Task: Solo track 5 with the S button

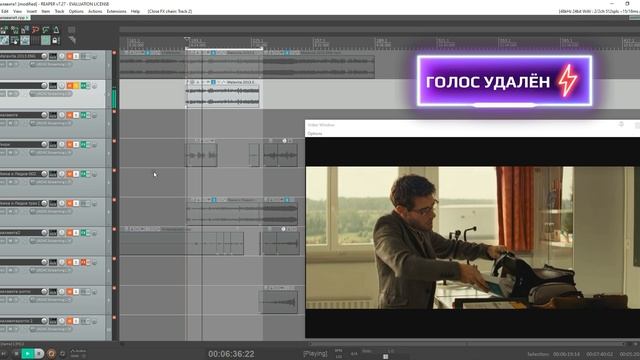Action: click(76, 174)
